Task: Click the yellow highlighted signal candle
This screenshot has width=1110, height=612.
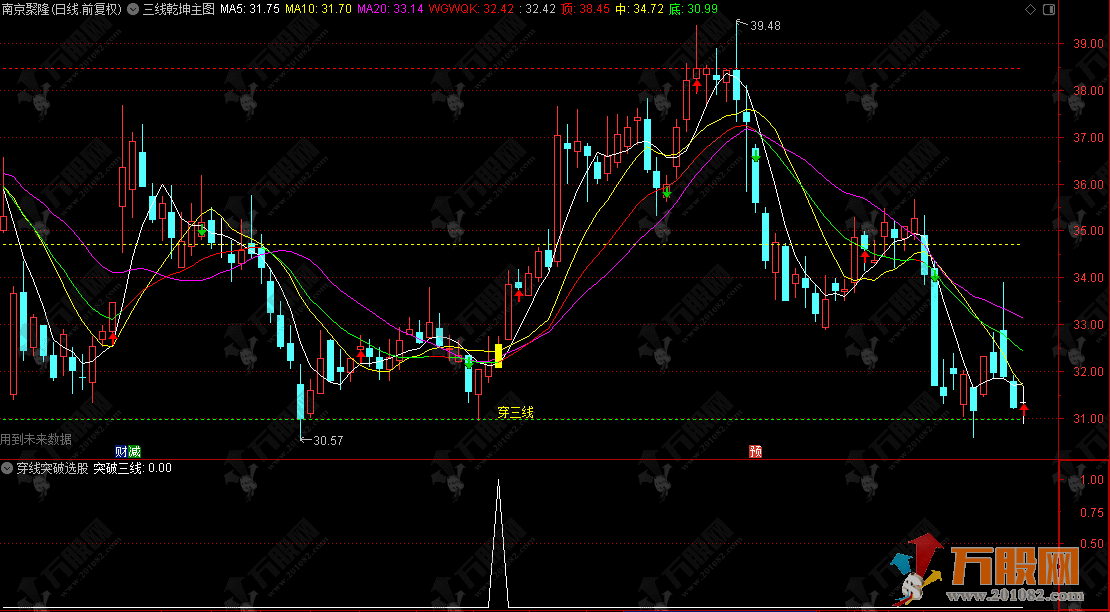Action: [x=498, y=355]
